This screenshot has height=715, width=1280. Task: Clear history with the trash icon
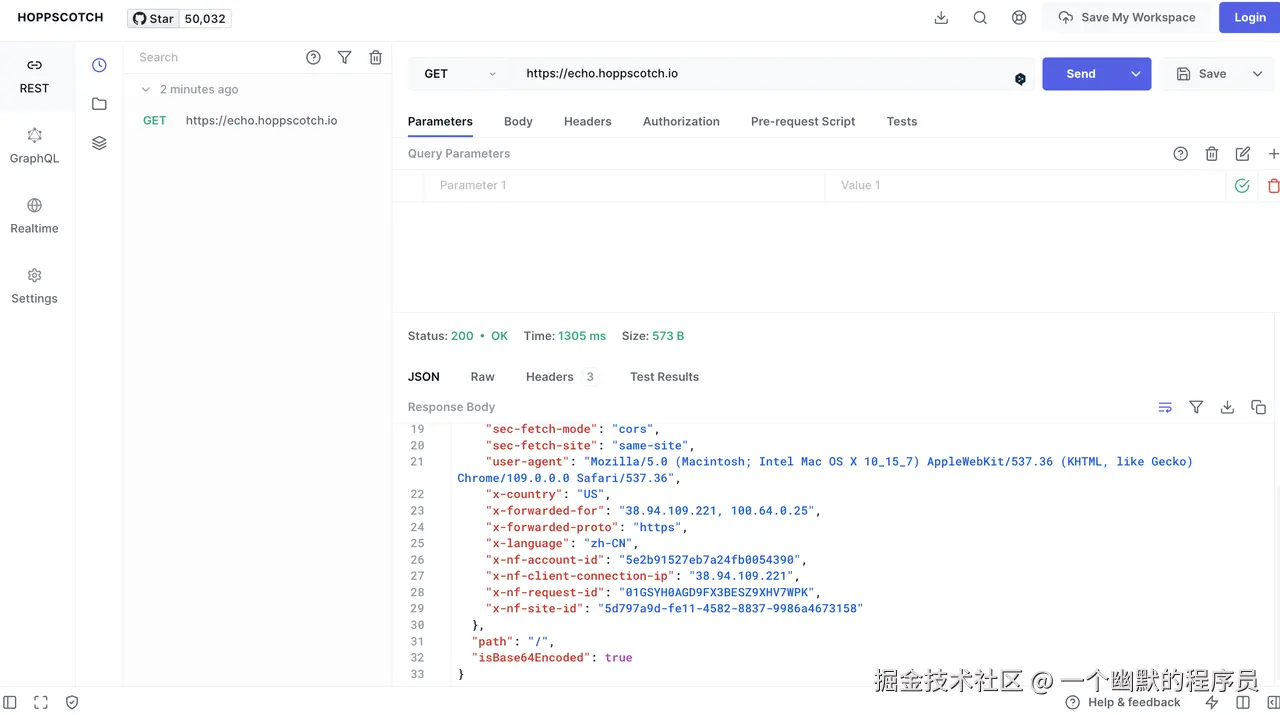[x=375, y=57]
